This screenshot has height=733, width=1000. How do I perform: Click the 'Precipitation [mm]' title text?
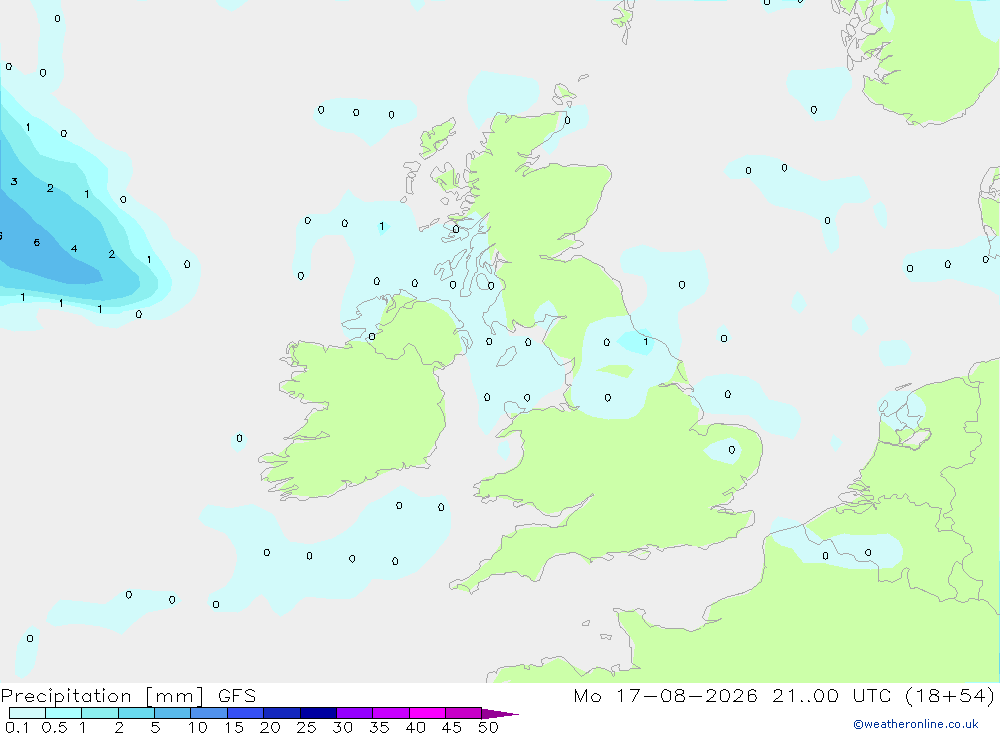(x=102, y=696)
